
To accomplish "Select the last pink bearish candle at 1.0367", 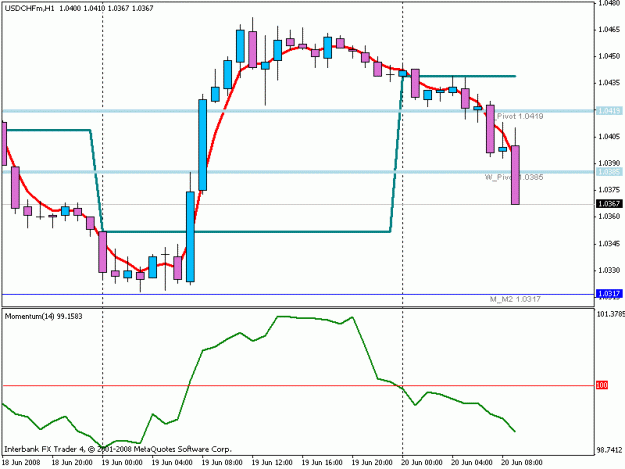I will [x=515, y=175].
